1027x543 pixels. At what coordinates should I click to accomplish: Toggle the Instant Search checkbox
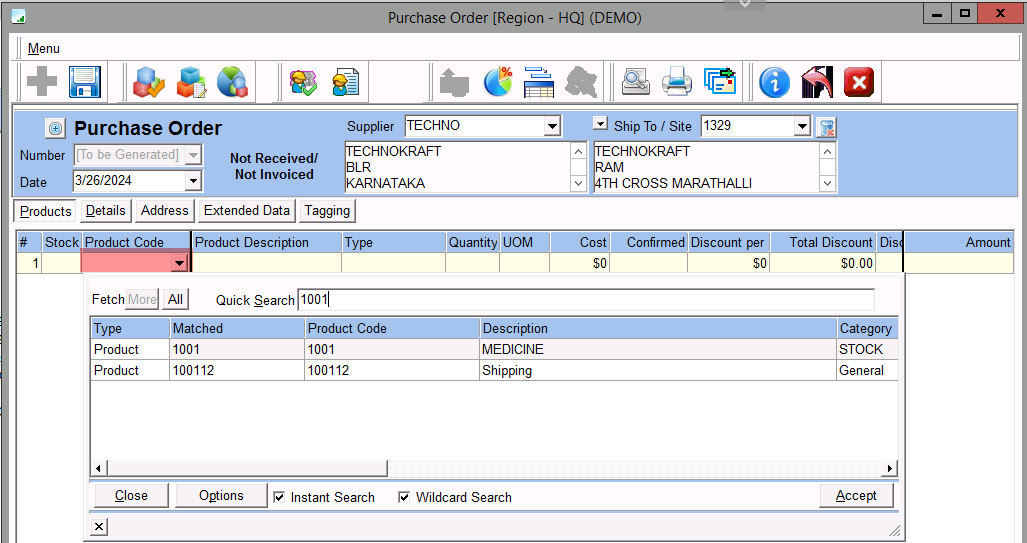tap(279, 497)
